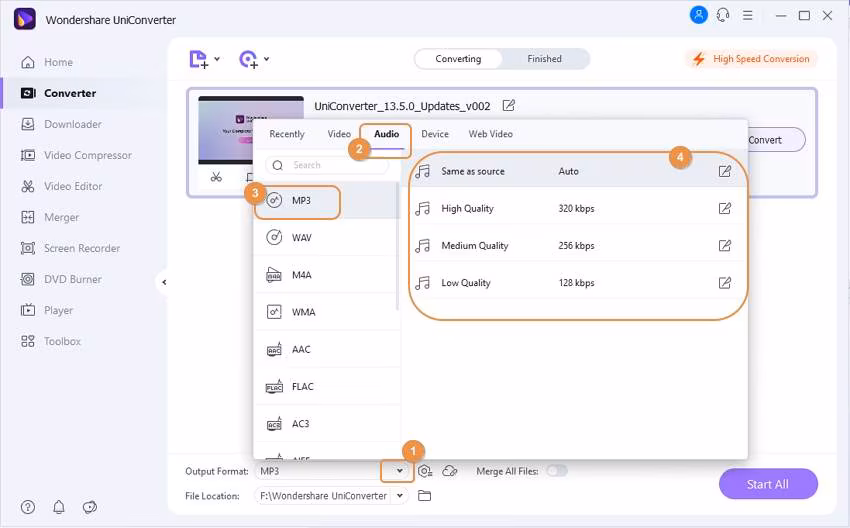
Task: Click the Convert button
Action: point(774,140)
